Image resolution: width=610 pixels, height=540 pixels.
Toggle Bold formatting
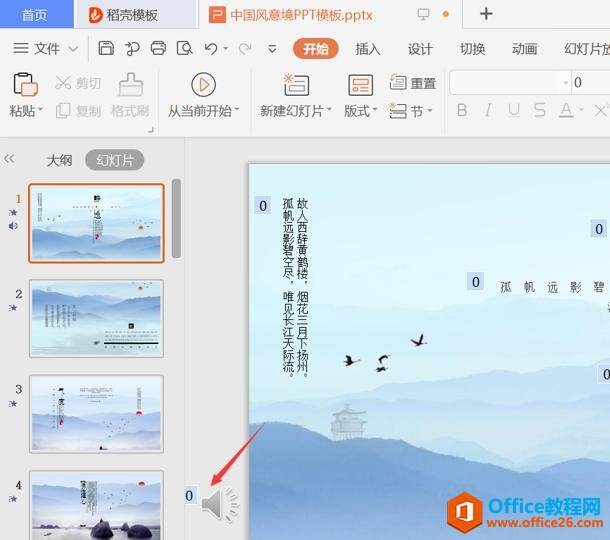pos(462,110)
